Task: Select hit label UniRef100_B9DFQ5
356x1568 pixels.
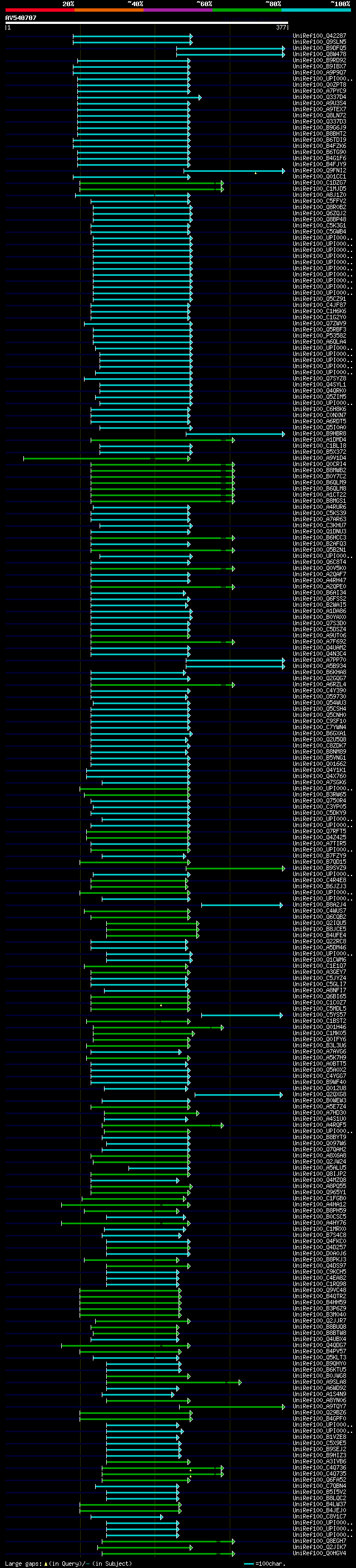Action: coord(319,48)
